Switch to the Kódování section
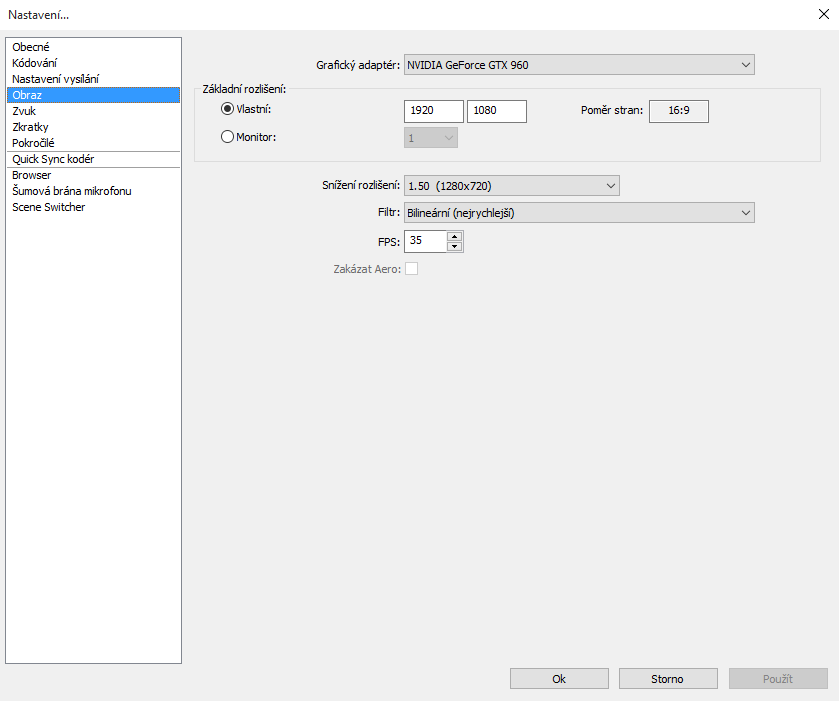839x701 pixels. coord(35,63)
